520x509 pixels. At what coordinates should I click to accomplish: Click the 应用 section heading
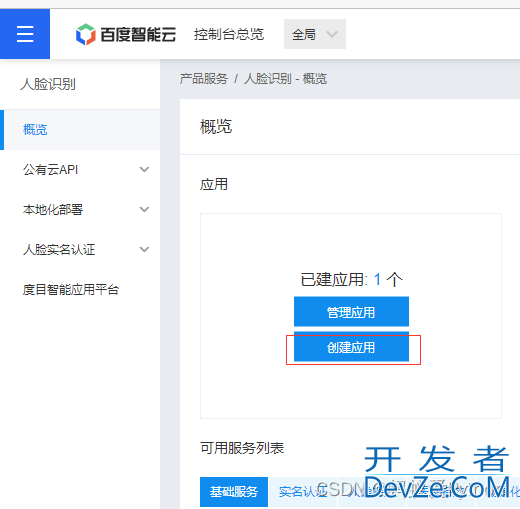click(x=214, y=184)
